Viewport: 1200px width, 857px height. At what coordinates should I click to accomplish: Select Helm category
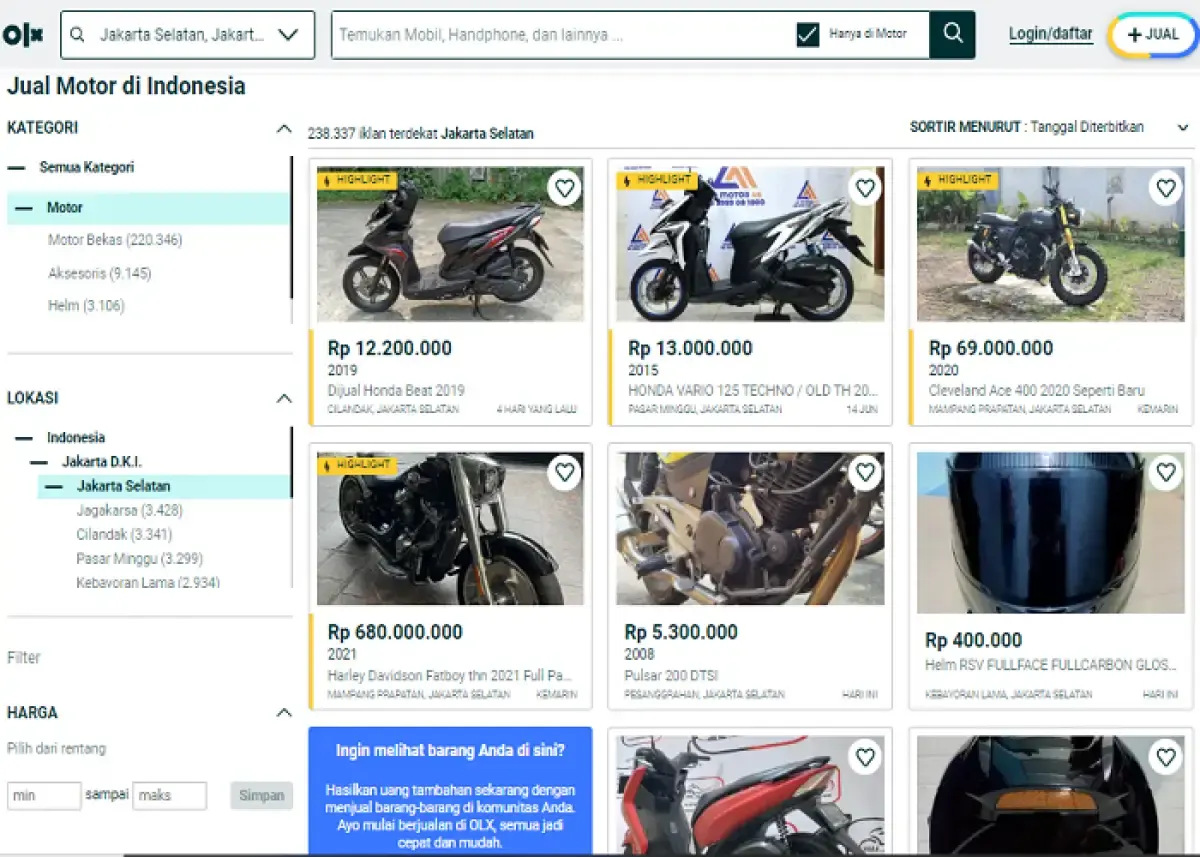(x=86, y=306)
